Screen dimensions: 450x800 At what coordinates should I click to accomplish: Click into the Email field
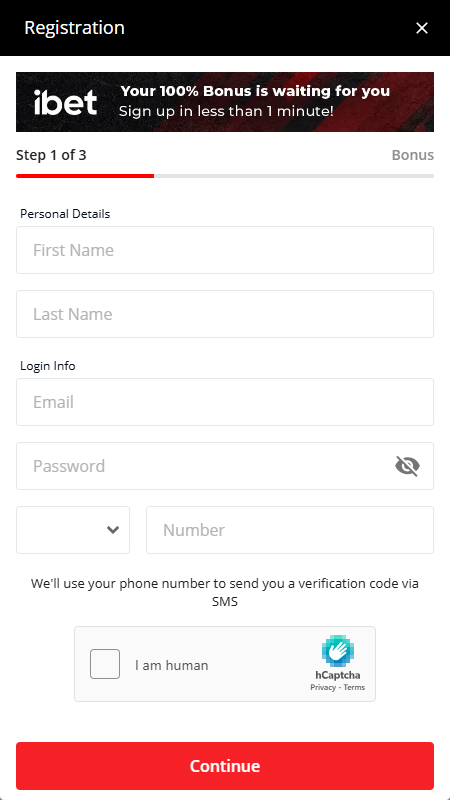tap(225, 402)
